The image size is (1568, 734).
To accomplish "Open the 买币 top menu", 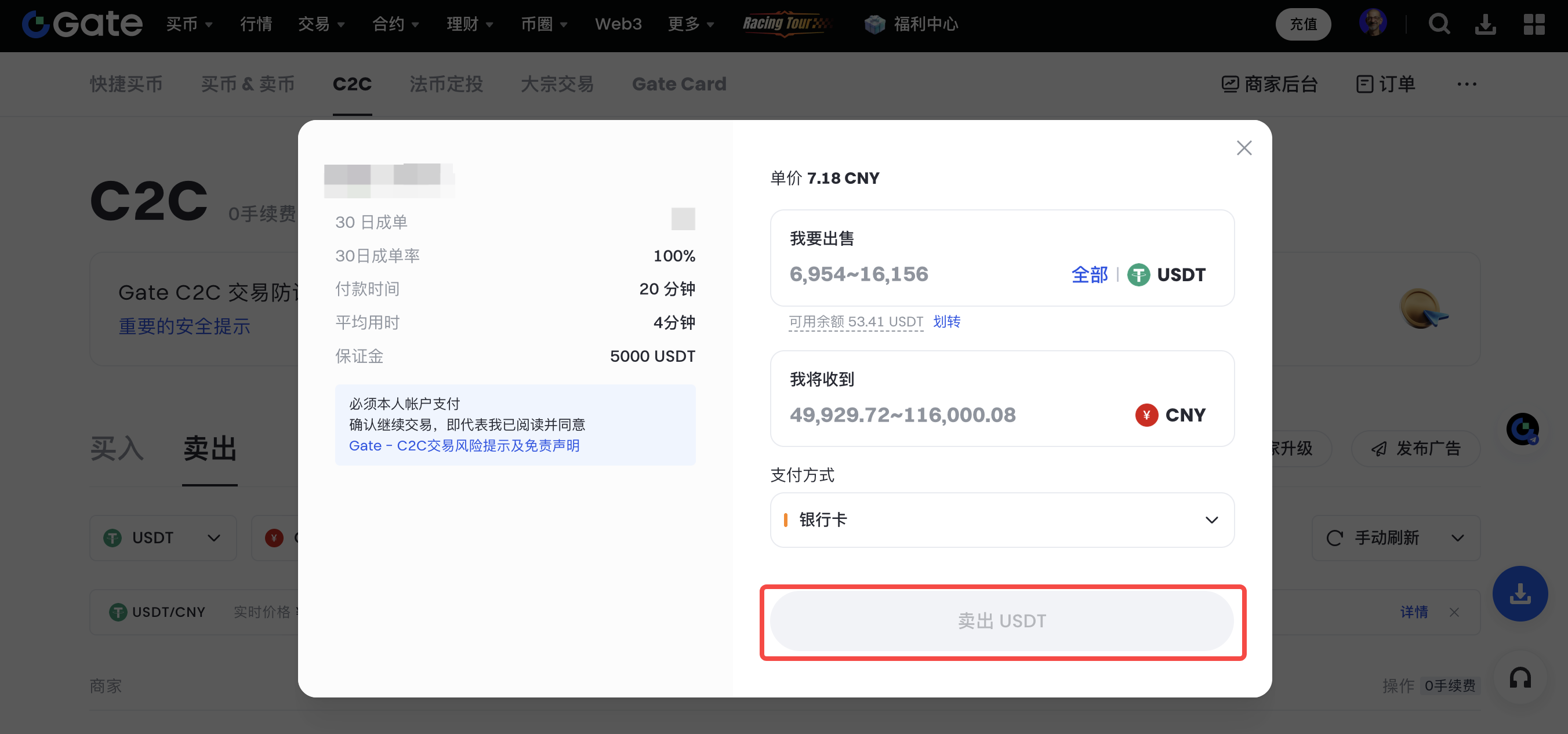I will click(188, 24).
